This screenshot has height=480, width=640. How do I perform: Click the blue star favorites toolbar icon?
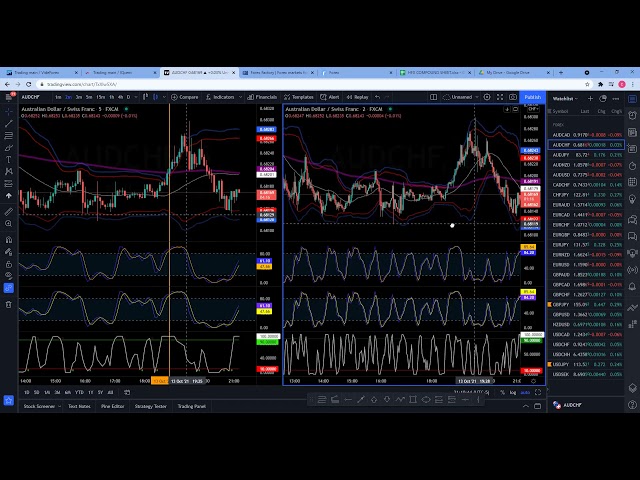click(x=9, y=400)
